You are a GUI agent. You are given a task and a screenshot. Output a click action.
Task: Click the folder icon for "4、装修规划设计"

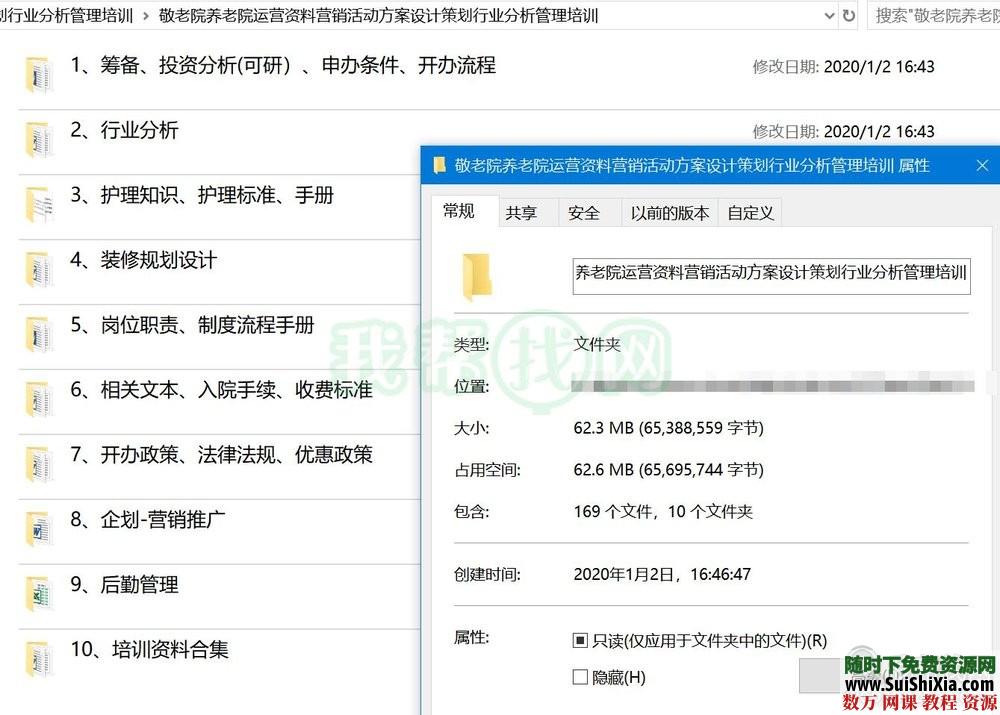[x=39, y=269]
